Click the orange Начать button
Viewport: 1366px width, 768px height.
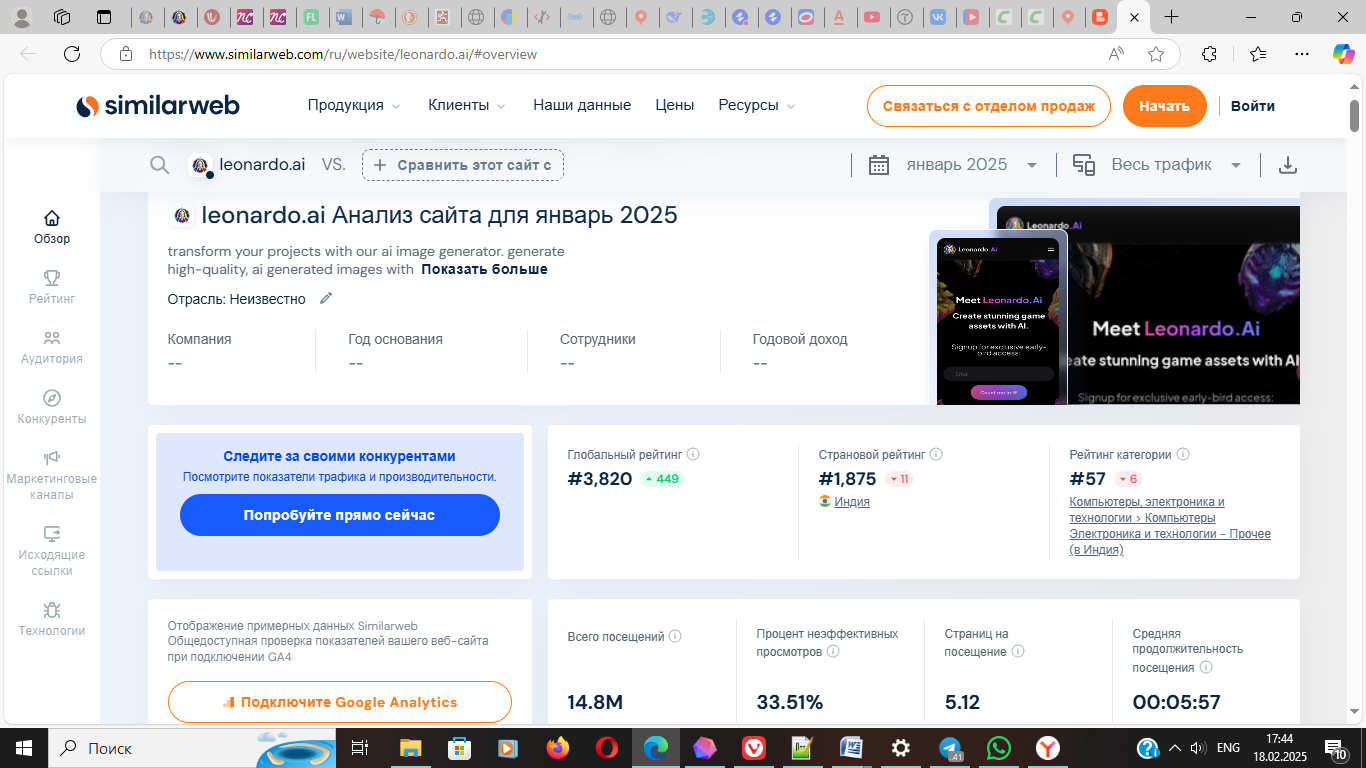[1164, 105]
